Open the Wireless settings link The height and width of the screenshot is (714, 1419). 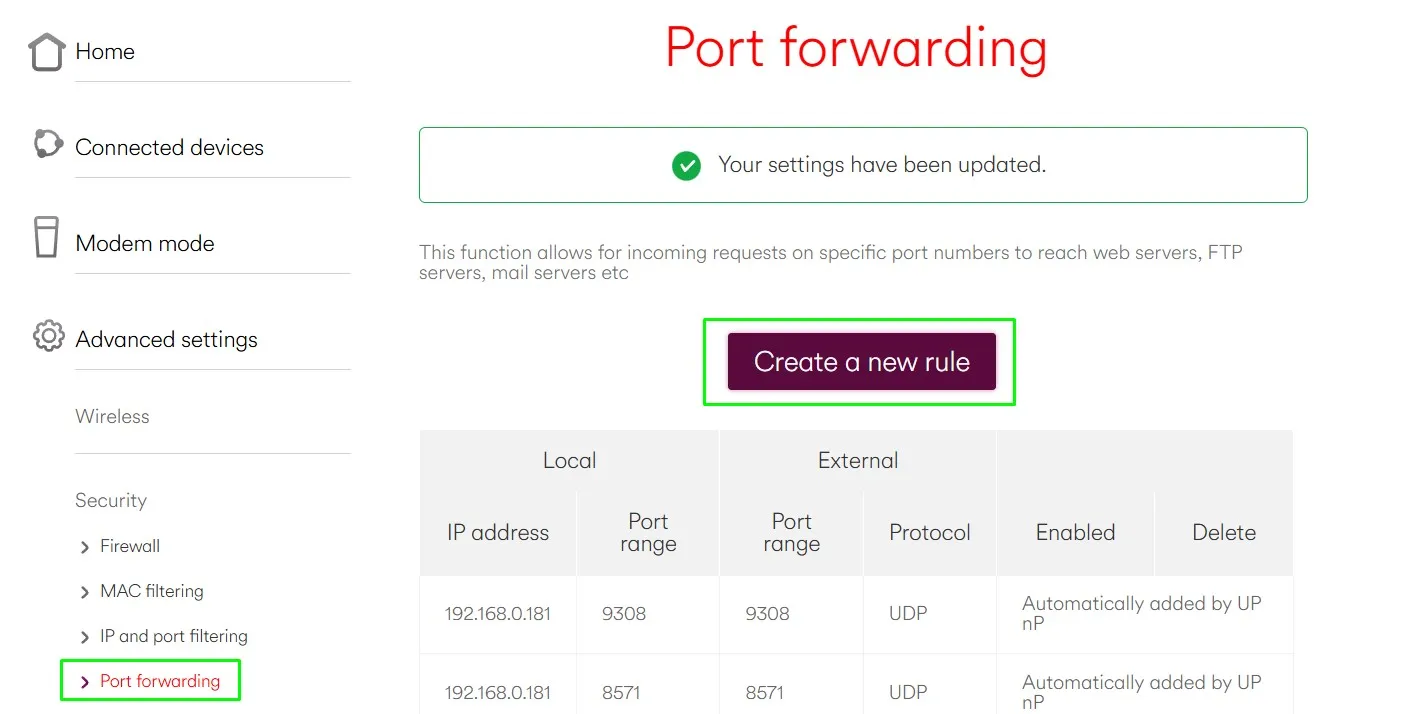tap(112, 416)
